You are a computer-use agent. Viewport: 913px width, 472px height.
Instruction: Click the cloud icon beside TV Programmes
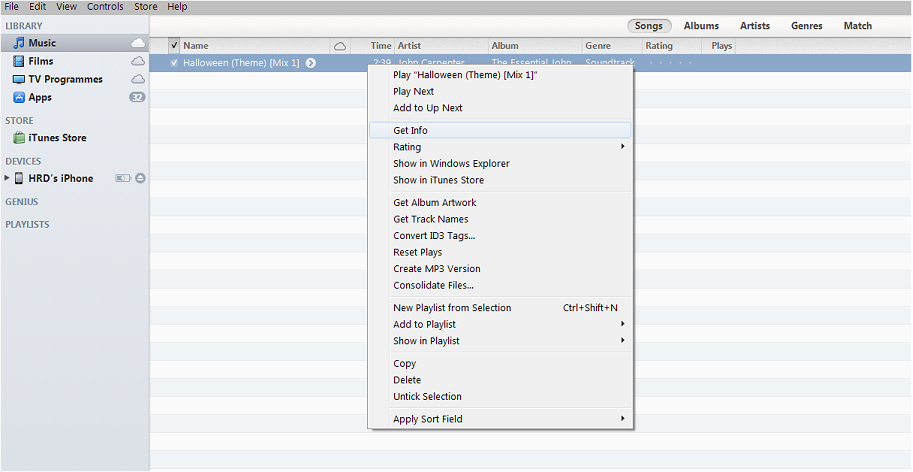[138, 79]
